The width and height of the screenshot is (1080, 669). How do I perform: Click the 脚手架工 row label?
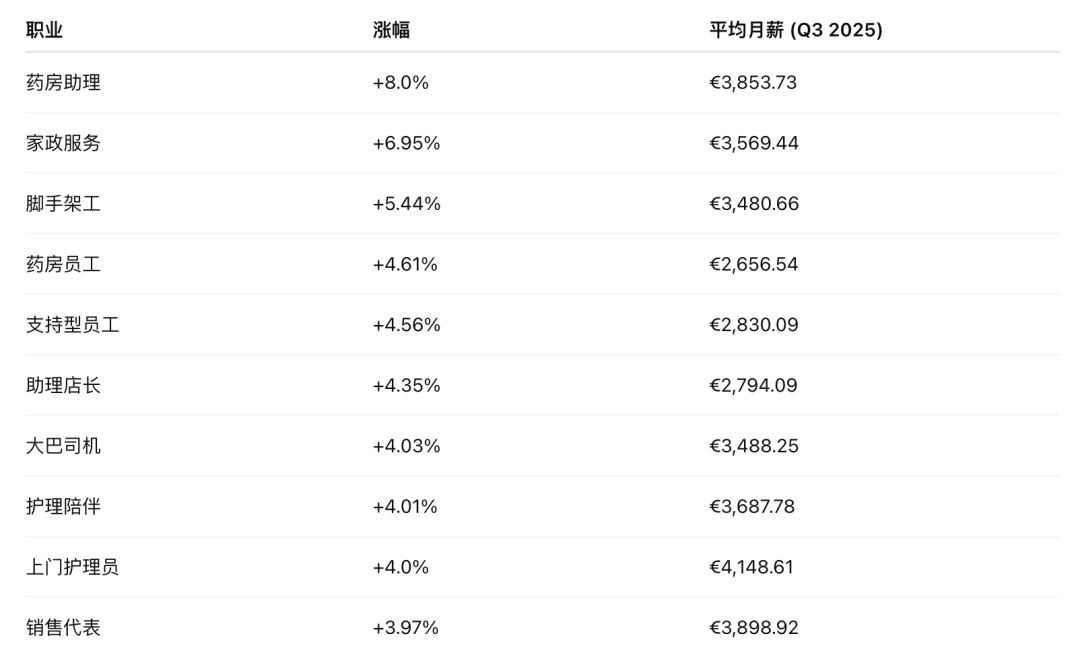pyautogui.click(x=63, y=204)
